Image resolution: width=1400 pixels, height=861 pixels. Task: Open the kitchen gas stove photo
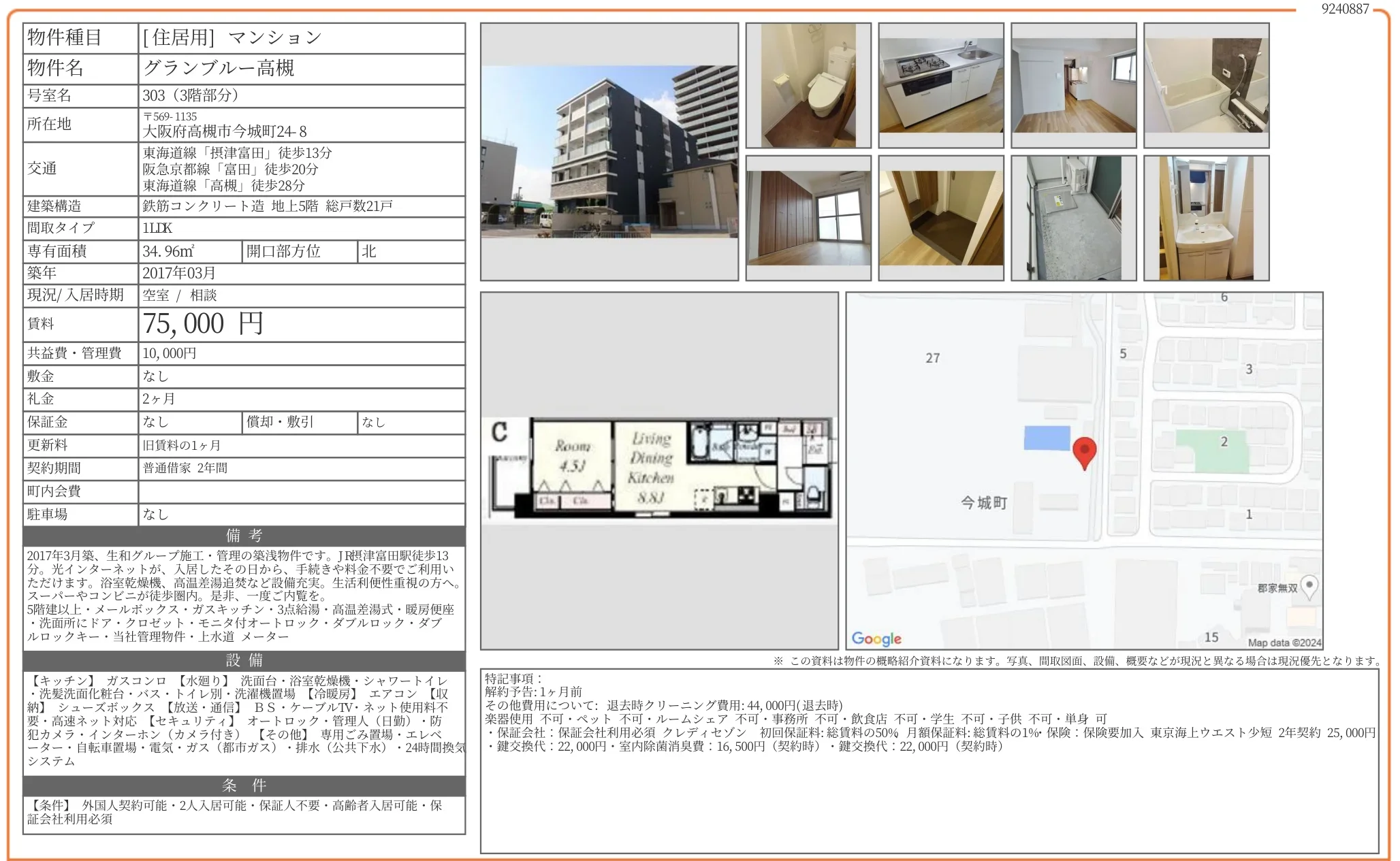tap(940, 86)
